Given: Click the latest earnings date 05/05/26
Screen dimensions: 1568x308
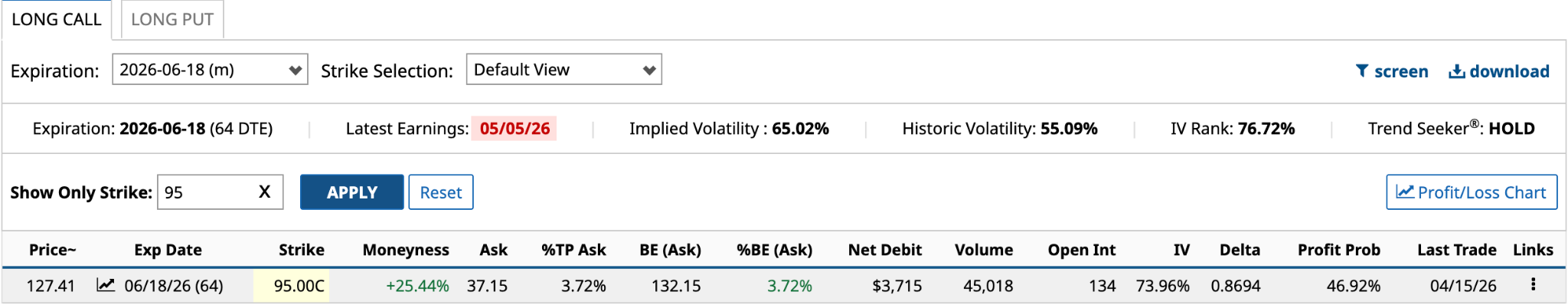Looking at the screenshot, I should coord(514,129).
